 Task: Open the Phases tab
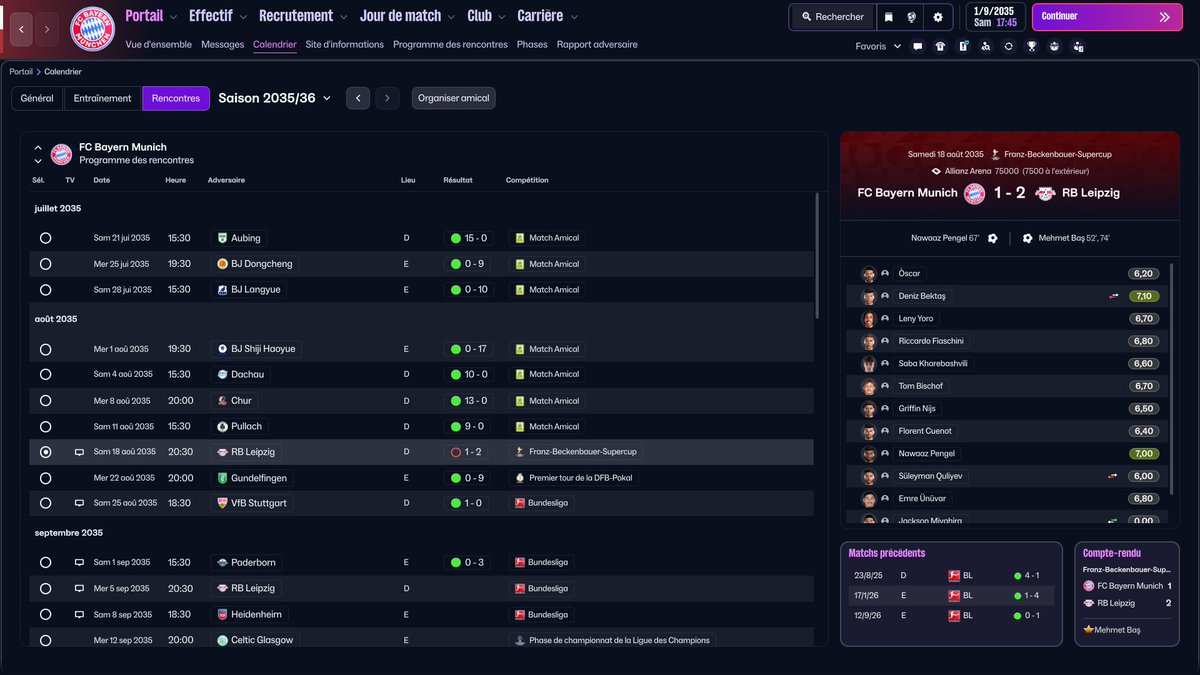532,45
